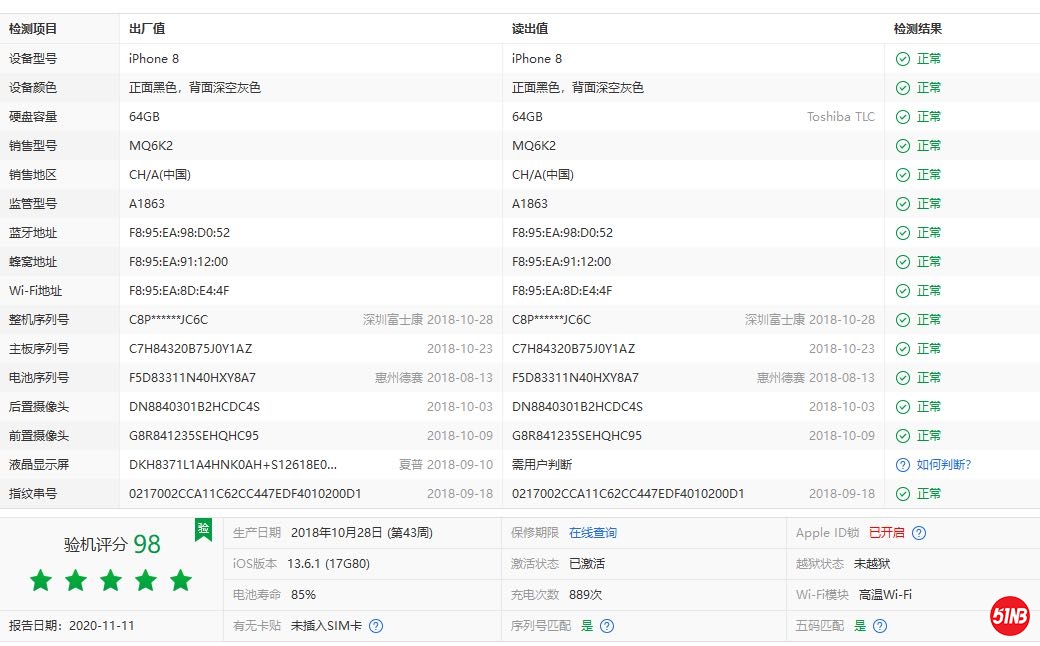This screenshot has height=646, width=1040.
Task: Click the green checkmark icon in 主板序列号 row
Action: pyautogui.click(x=903, y=349)
